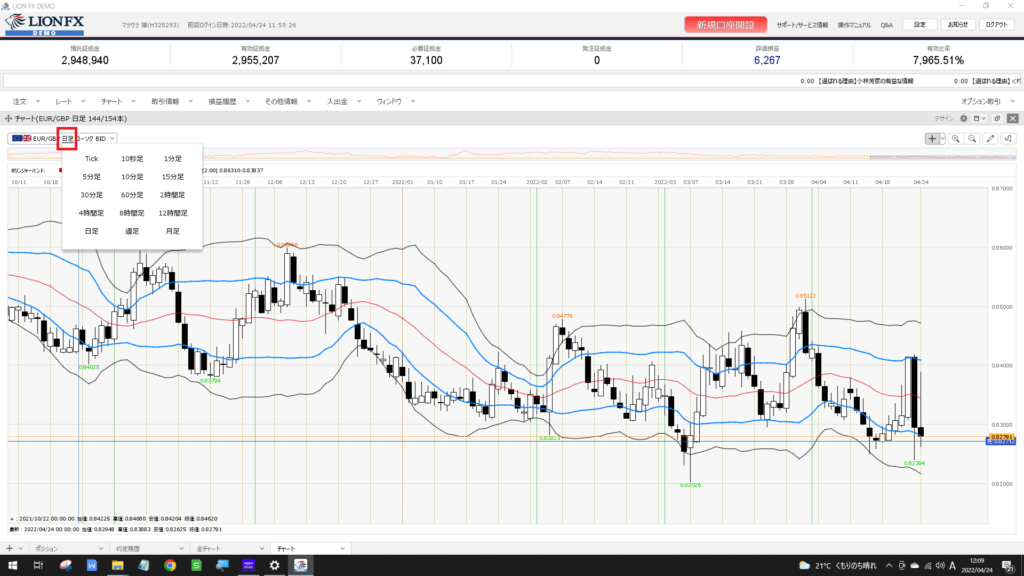Open the Q&A link
The height and width of the screenshot is (576, 1024).
[x=886, y=25]
